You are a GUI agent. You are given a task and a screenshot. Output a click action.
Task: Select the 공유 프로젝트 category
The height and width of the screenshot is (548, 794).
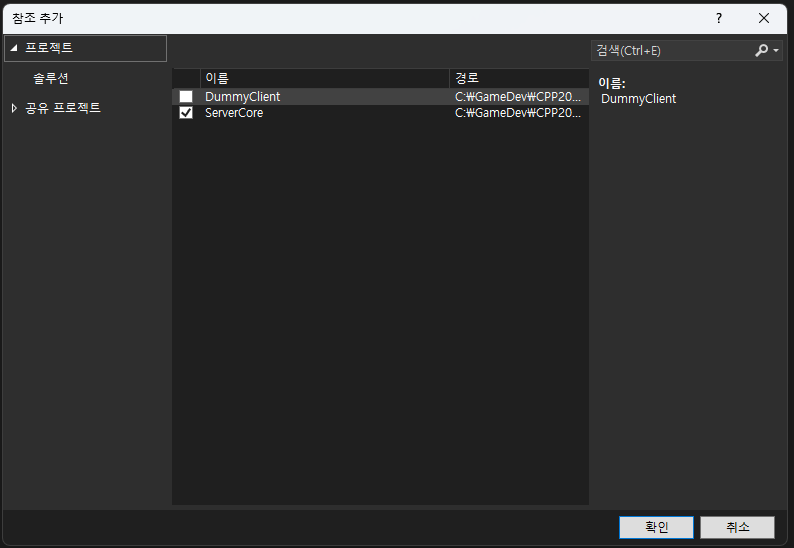point(63,108)
